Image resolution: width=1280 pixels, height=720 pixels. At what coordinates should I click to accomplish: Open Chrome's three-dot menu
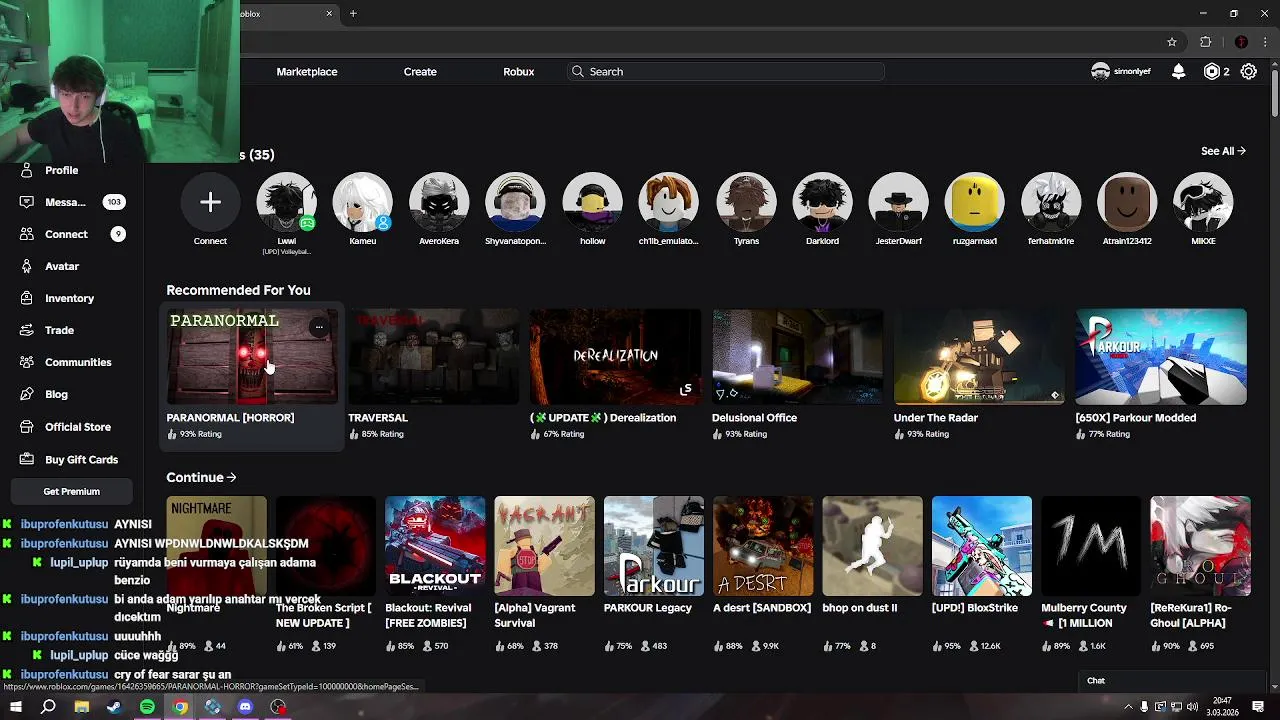(x=1265, y=42)
